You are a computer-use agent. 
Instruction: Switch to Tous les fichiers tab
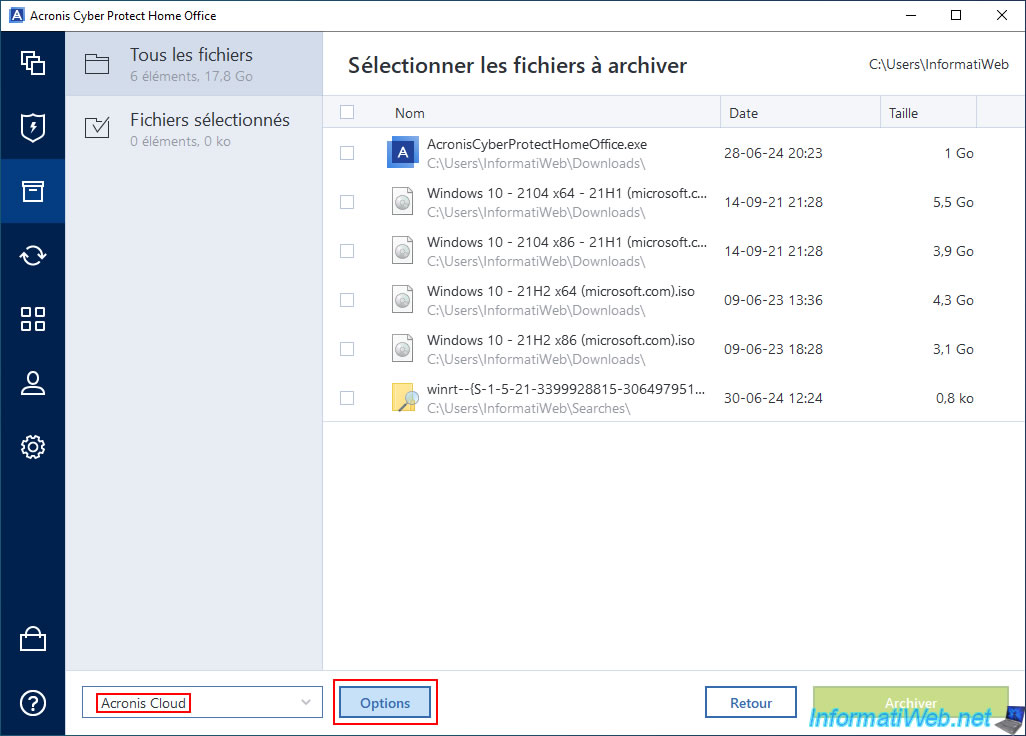tap(194, 64)
